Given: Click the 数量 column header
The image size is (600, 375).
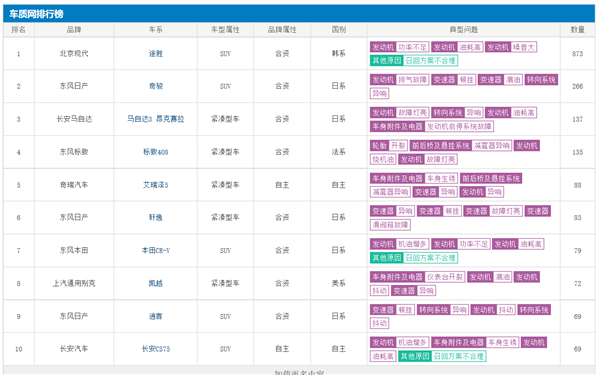Looking at the screenshot, I should pyautogui.click(x=577, y=29).
